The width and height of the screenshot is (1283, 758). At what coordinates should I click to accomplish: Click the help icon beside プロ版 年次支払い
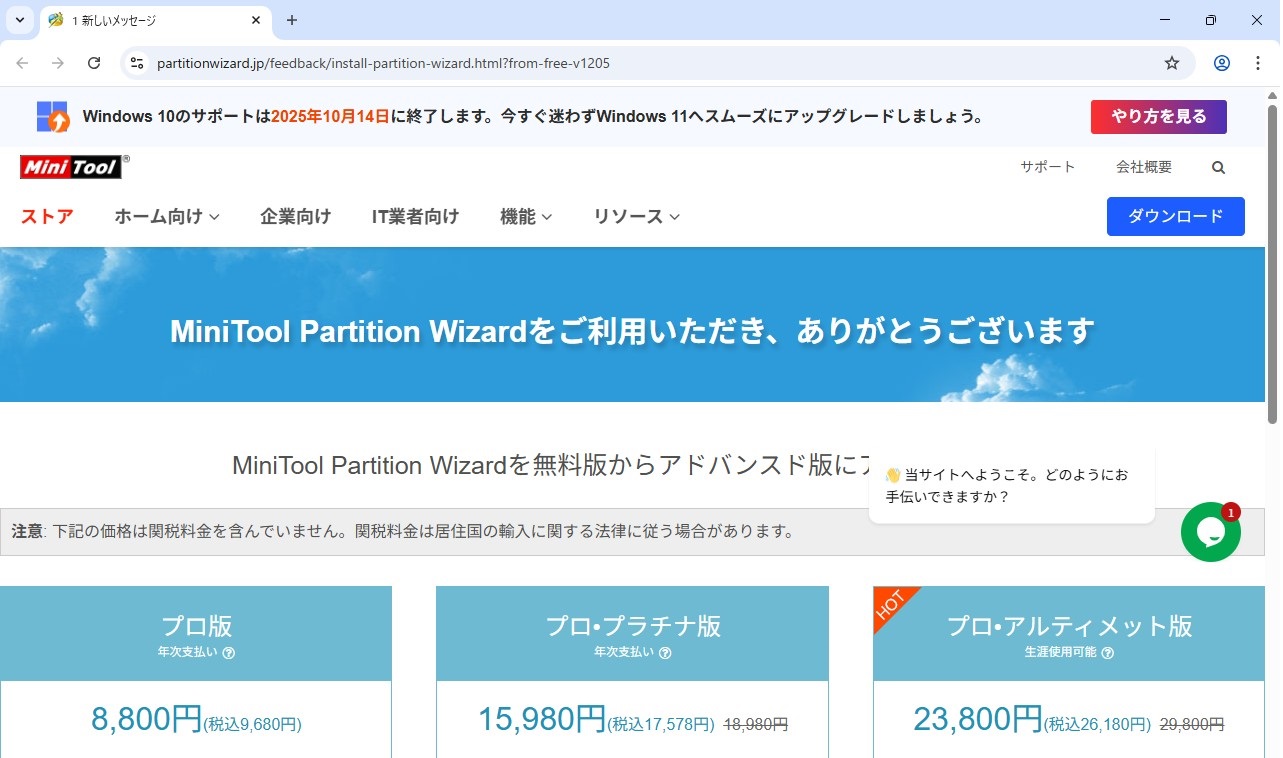(229, 653)
